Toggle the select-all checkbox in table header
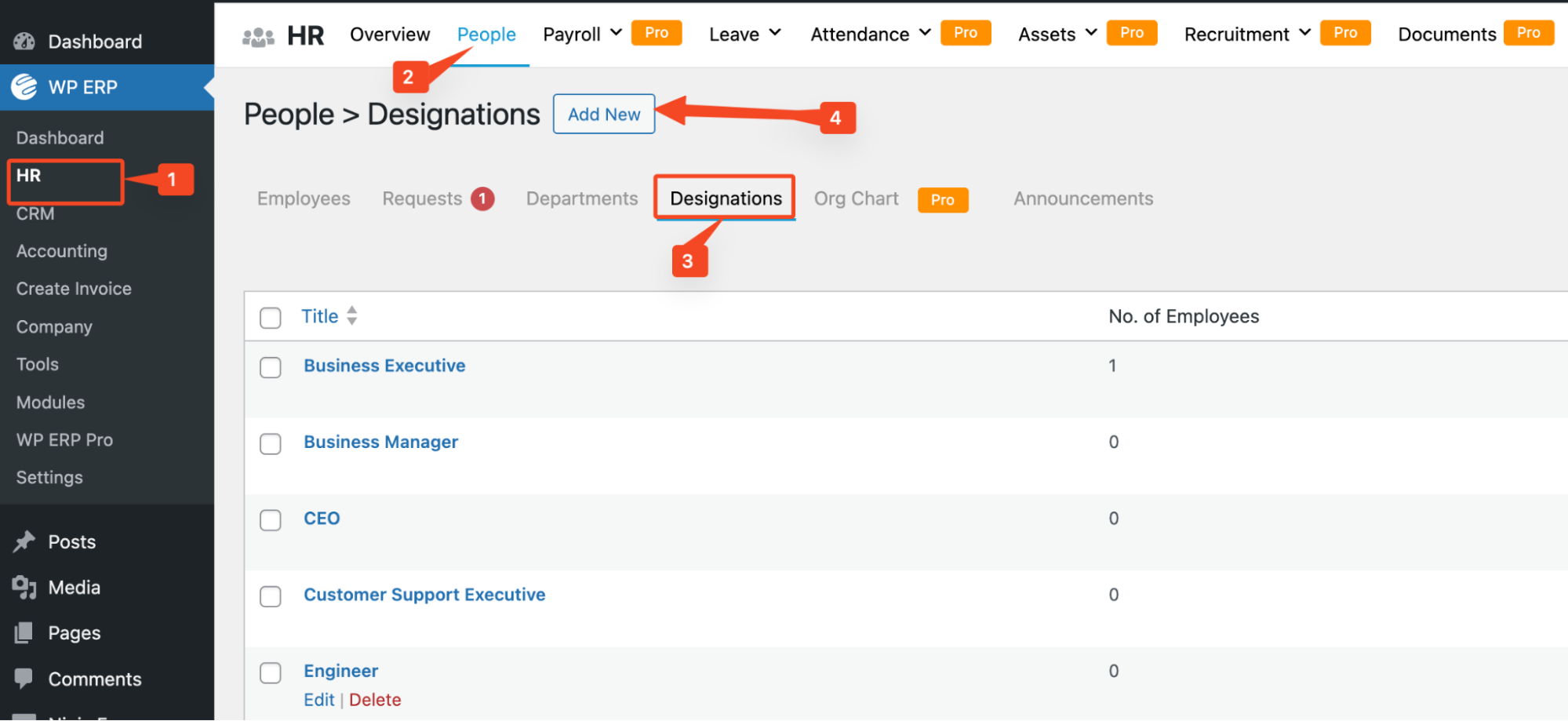Screen dimensions: 1568x721 coord(271,318)
